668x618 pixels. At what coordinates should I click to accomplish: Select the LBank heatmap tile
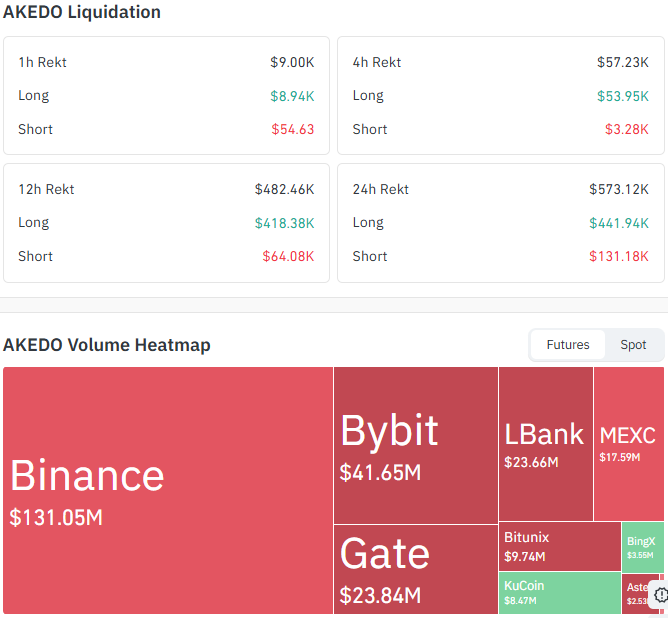546,444
